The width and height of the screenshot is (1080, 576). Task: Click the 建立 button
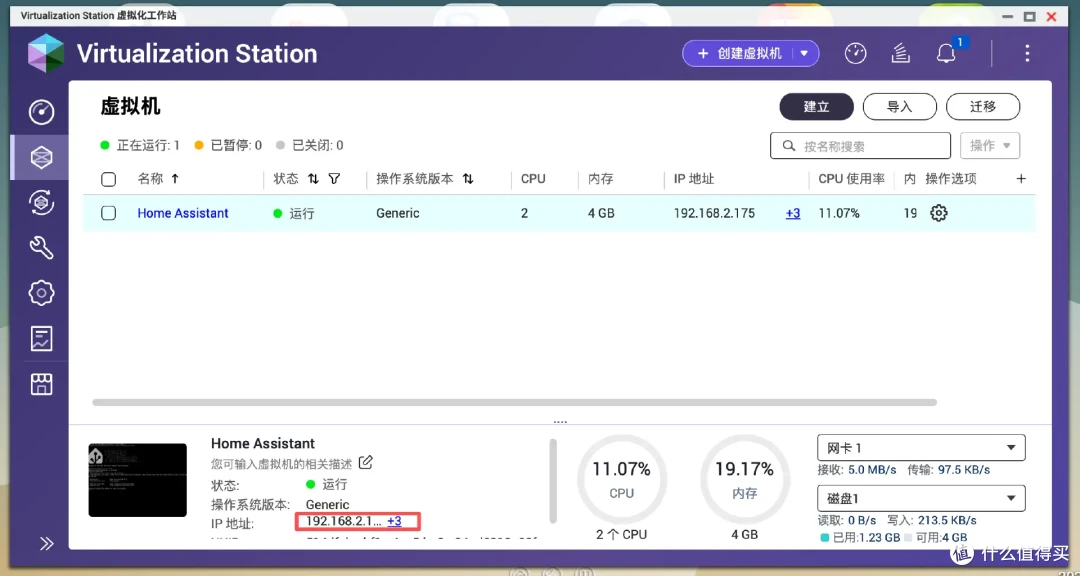point(816,107)
